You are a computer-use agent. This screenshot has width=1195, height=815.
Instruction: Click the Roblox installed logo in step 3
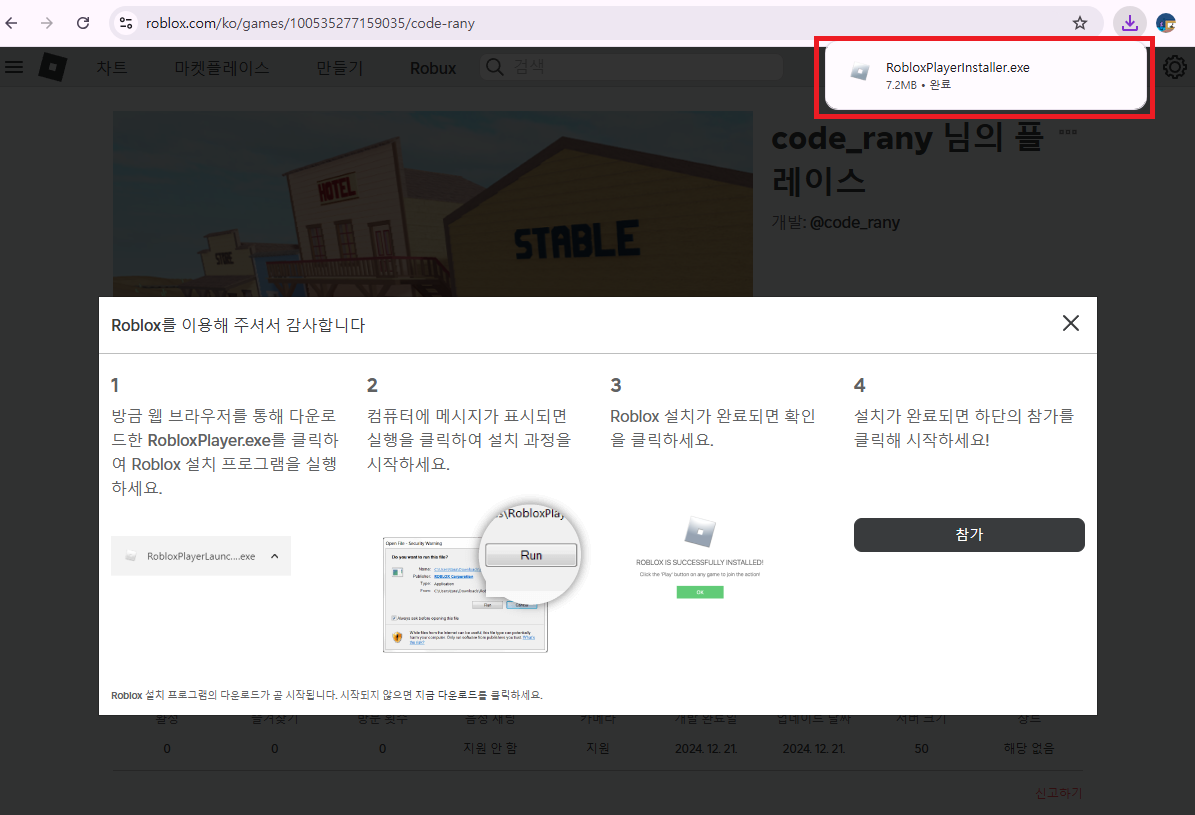tap(700, 531)
